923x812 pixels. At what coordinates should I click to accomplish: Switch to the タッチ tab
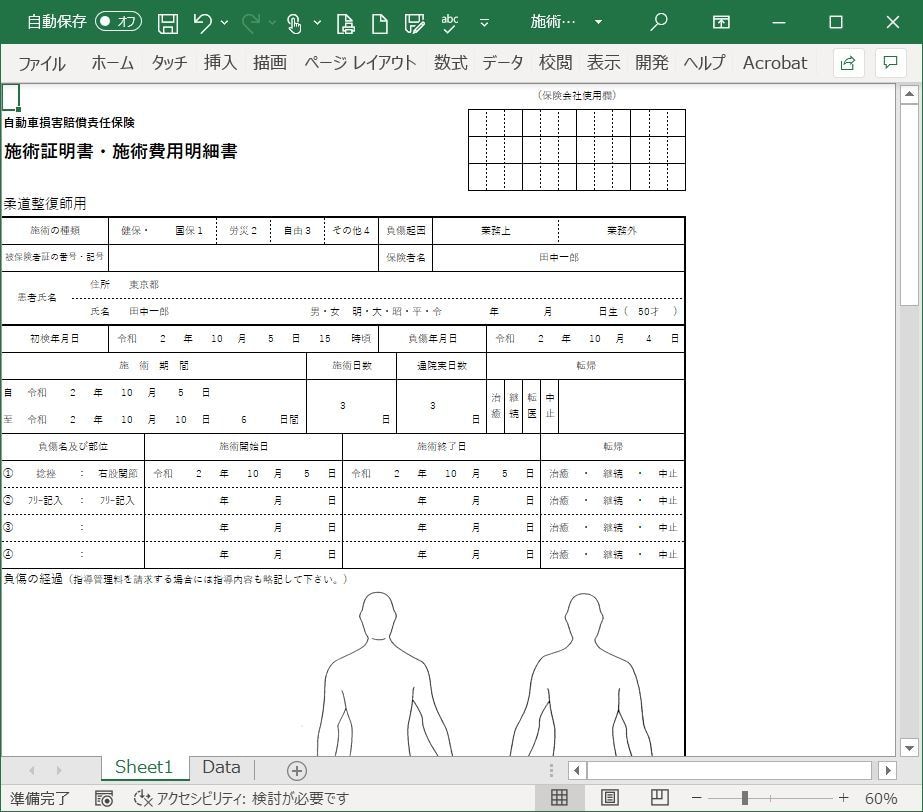(x=170, y=63)
